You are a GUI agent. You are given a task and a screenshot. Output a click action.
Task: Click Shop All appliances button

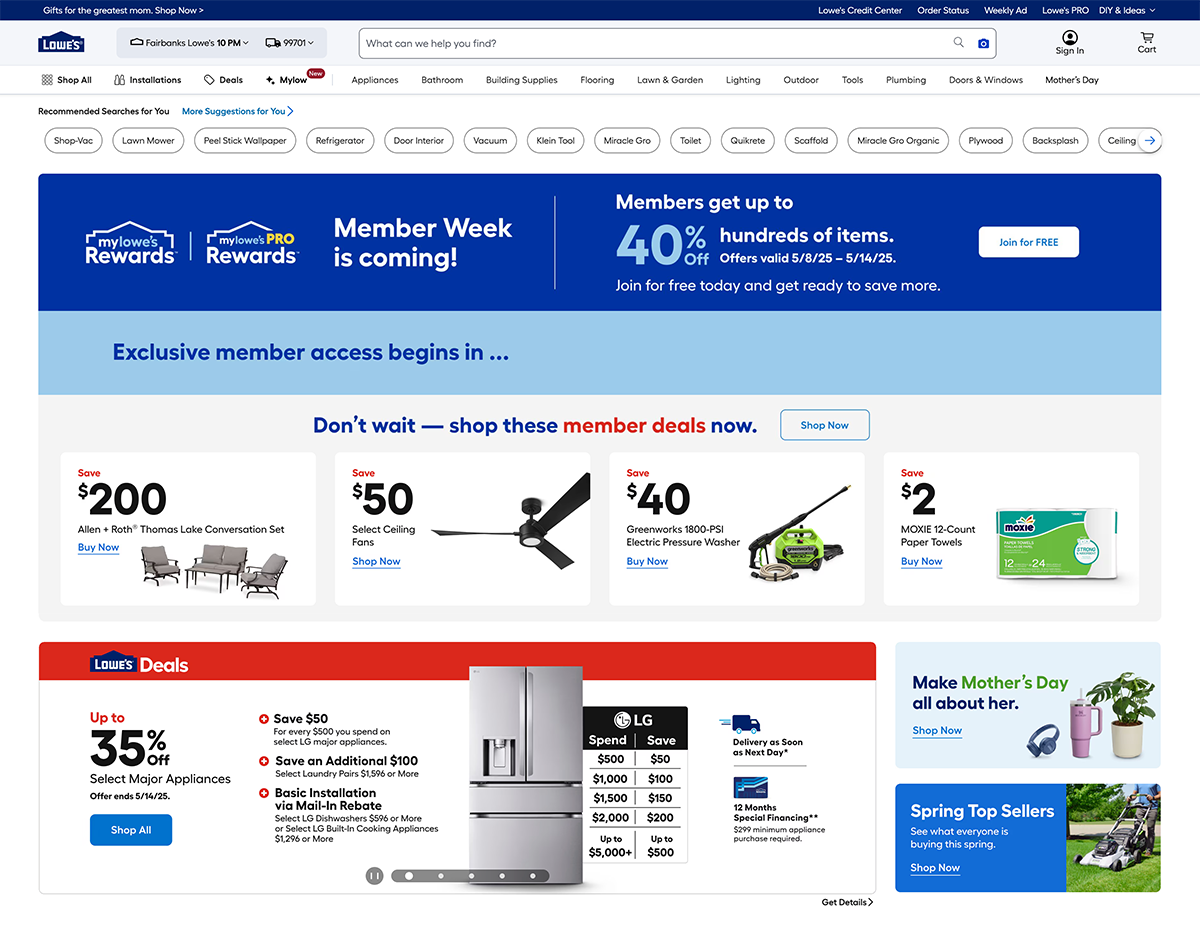pyautogui.click(x=131, y=830)
